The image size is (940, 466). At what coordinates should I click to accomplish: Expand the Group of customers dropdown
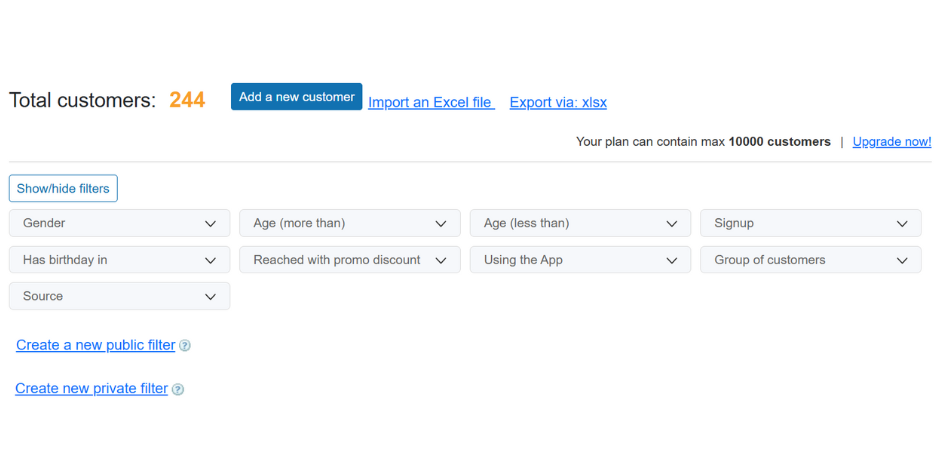coord(810,260)
